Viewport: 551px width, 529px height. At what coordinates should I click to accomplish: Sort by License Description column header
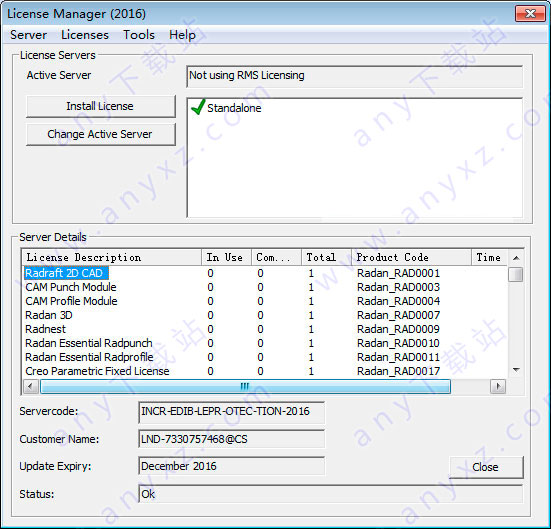(x=111, y=257)
